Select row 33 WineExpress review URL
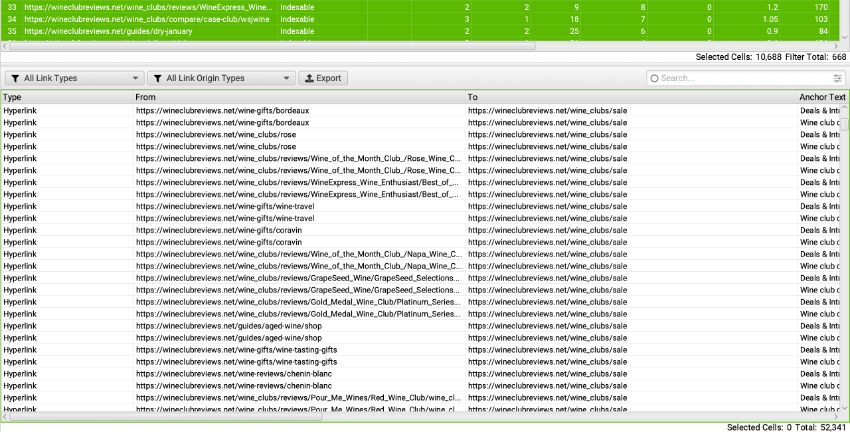 pyautogui.click(x=148, y=7)
